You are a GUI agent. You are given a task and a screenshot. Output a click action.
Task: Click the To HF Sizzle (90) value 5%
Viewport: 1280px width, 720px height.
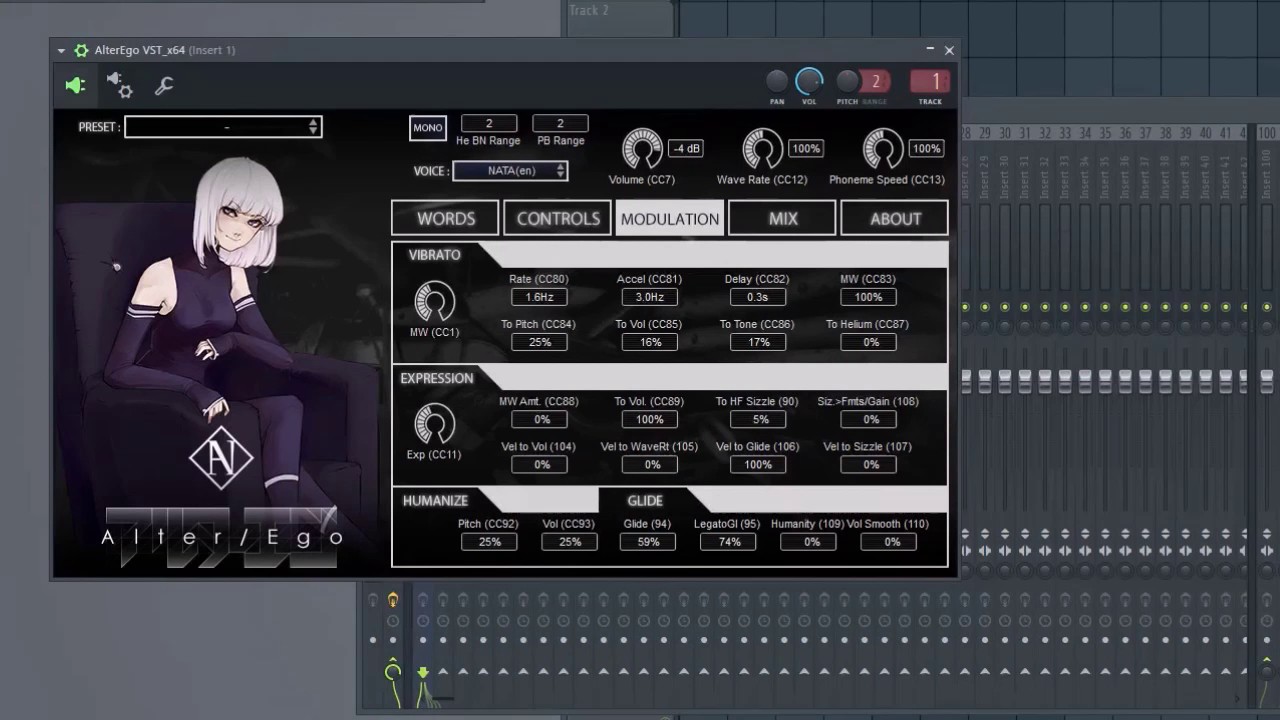pyautogui.click(x=757, y=420)
